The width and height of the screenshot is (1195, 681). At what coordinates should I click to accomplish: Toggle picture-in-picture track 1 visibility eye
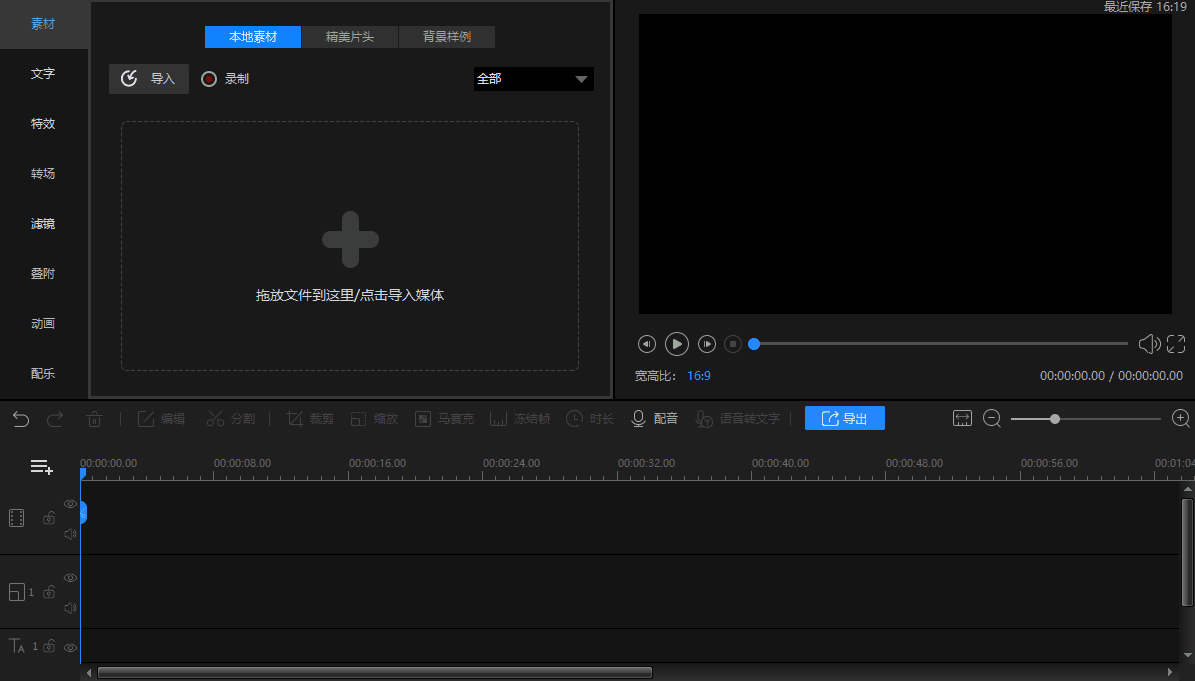(70, 578)
